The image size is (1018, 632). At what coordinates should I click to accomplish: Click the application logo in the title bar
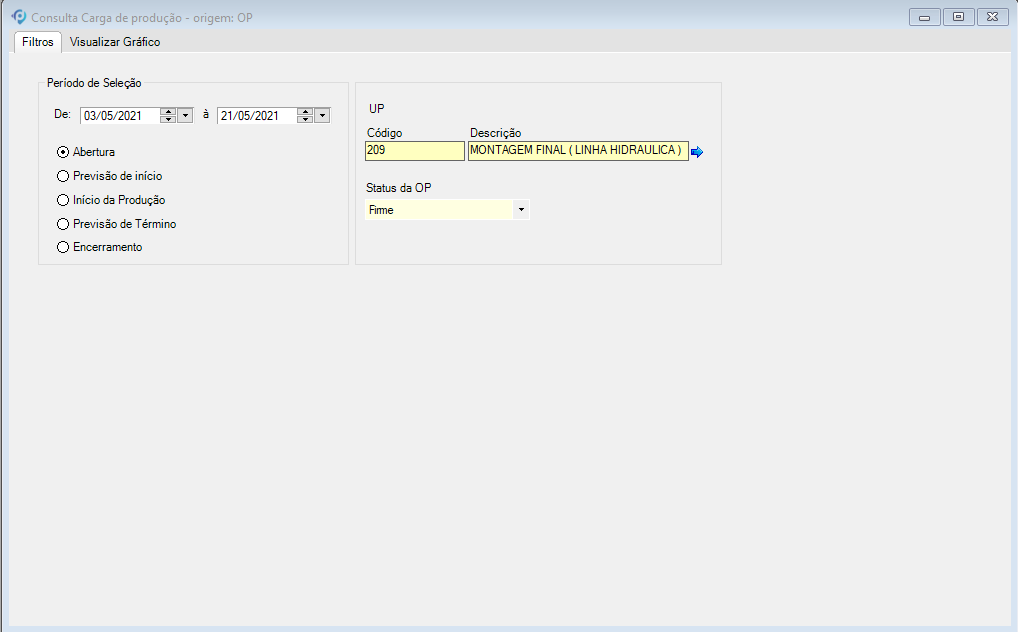point(18,17)
